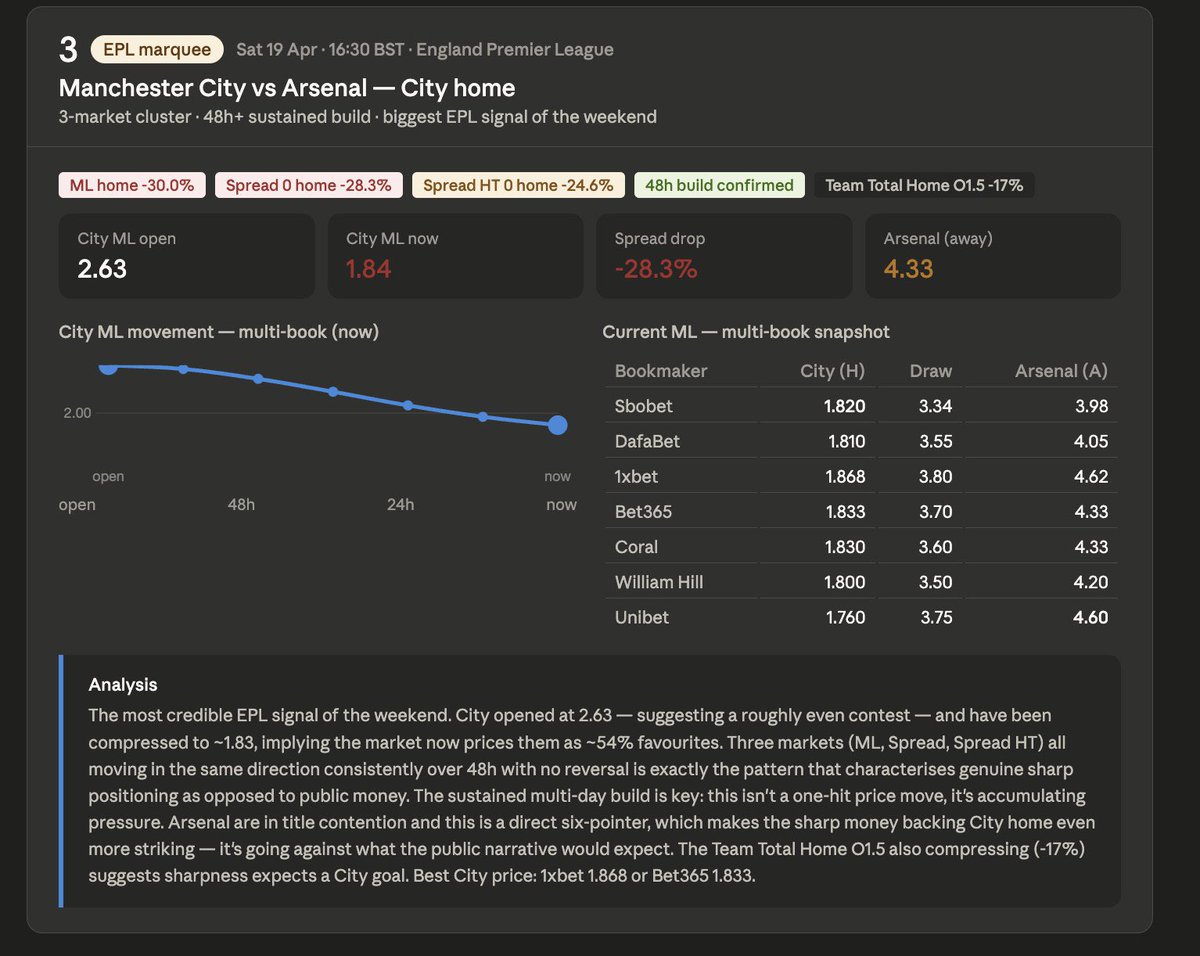Click the 48h build confirmed tag
The image size is (1200, 956).
click(719, 185)
